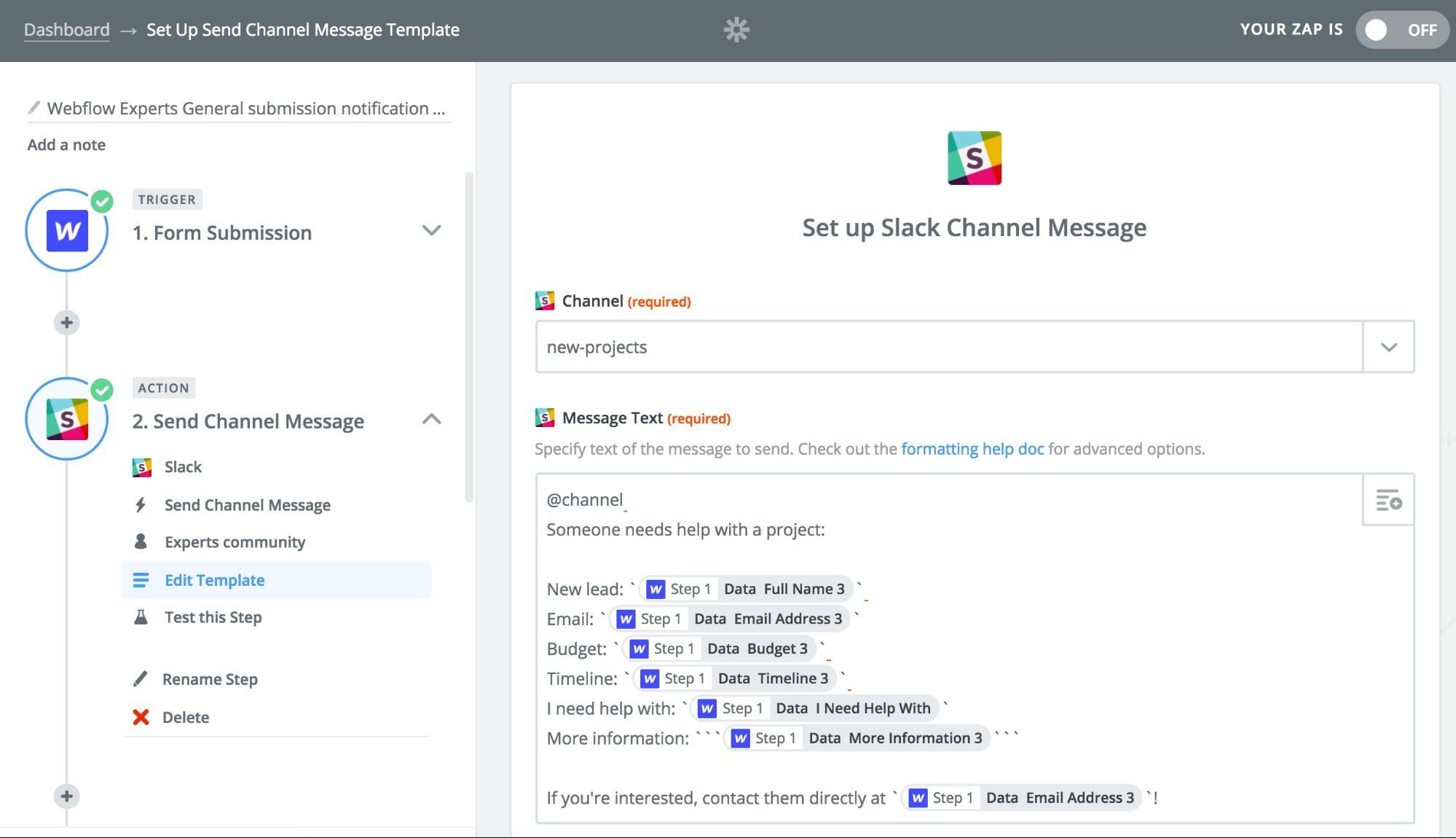
Task: Expand the Form Submission trigger step
Action: [x=432, y=231]
